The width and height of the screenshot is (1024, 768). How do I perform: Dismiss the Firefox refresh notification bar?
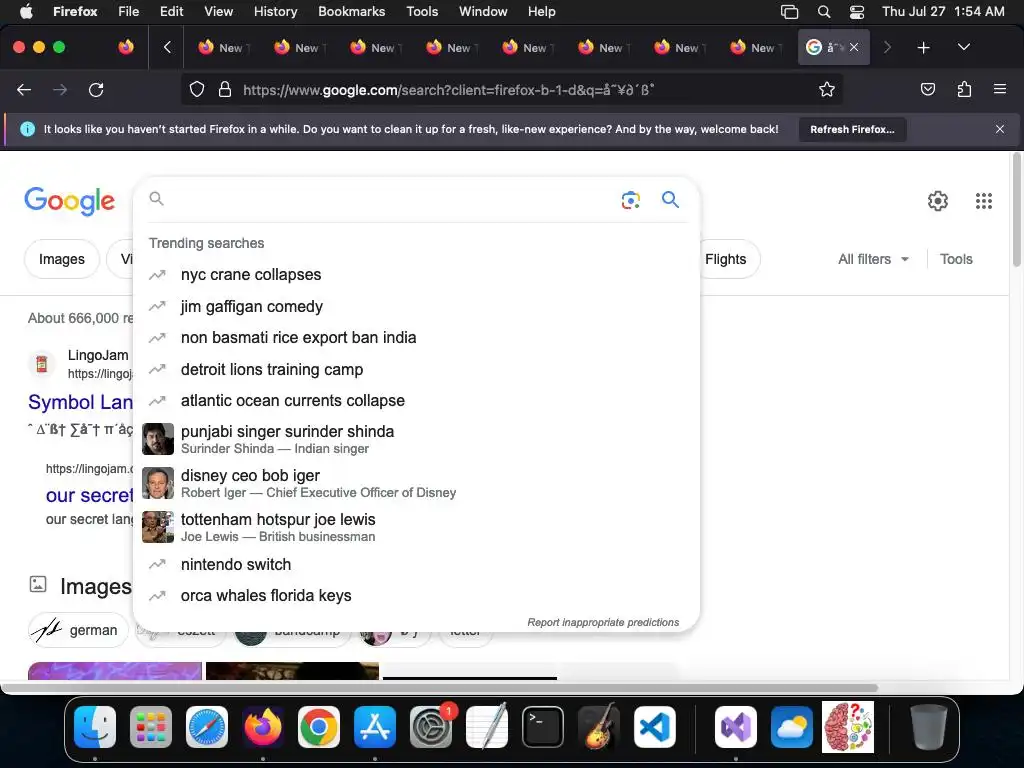tap(999, 129)
